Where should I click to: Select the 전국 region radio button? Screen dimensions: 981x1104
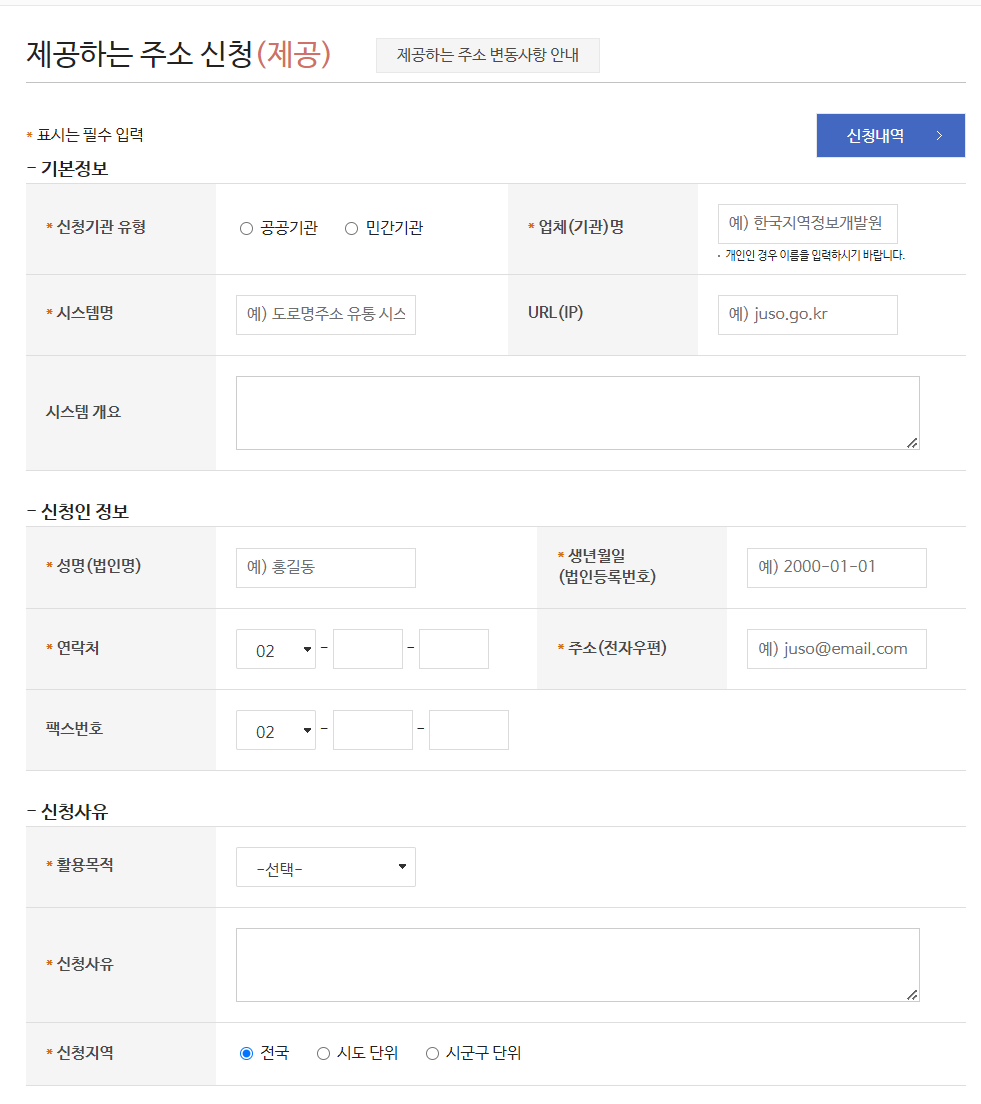246,1053
